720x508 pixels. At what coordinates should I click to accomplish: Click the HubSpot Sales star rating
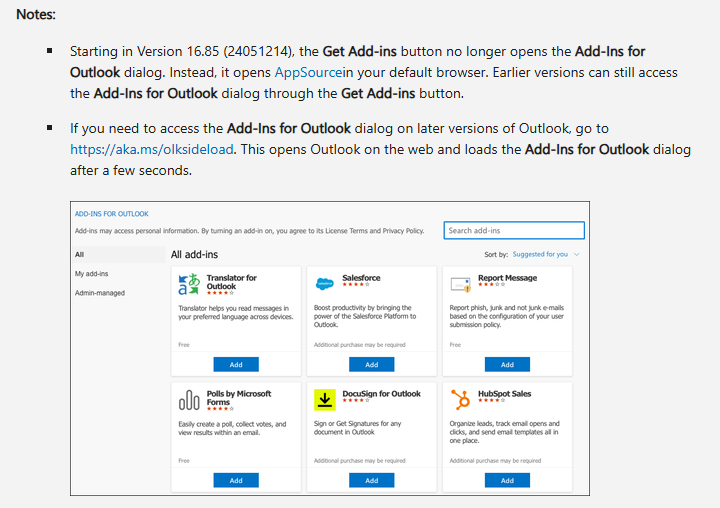(x=491, y=400)
